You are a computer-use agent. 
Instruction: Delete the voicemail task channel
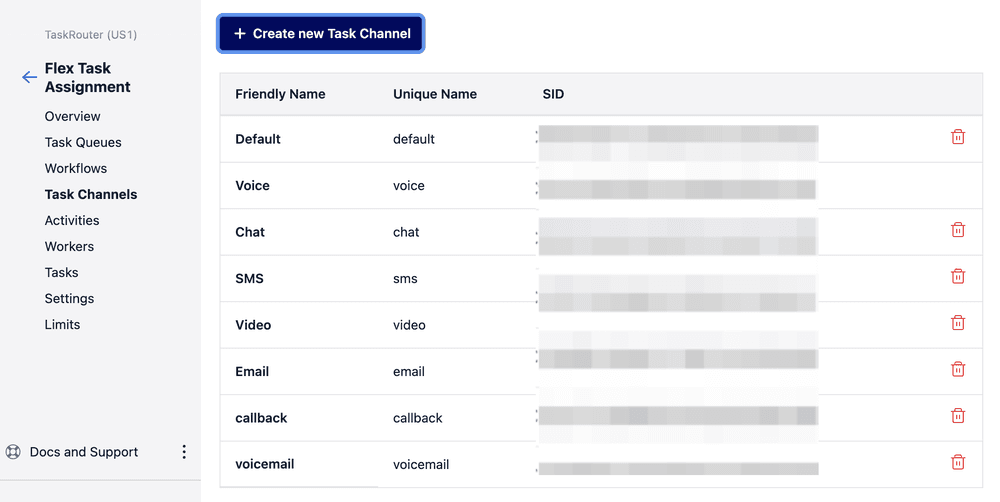[x=957, y=462]
